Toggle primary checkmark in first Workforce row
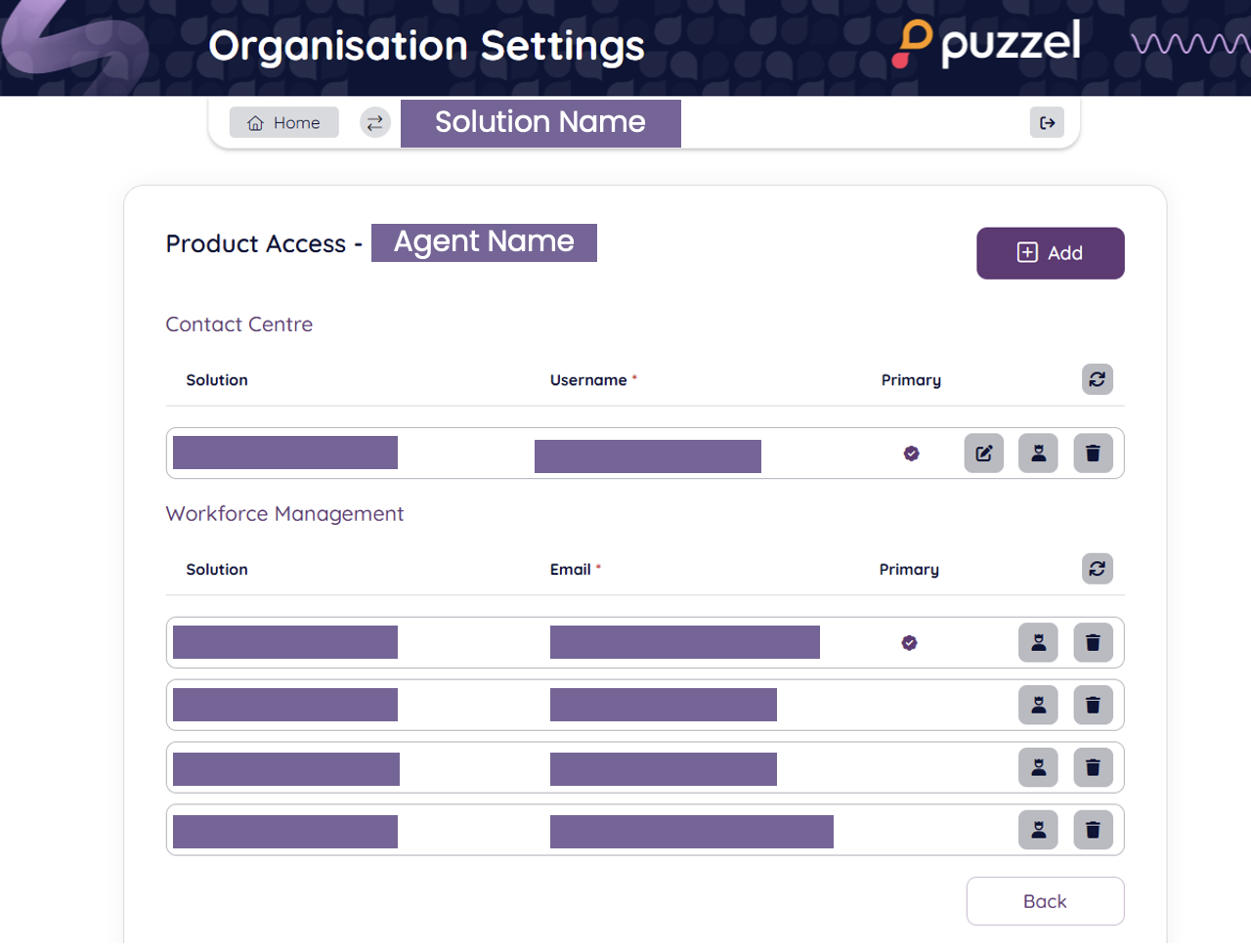This screenshot has width=1251, height=952. (909, 643)
